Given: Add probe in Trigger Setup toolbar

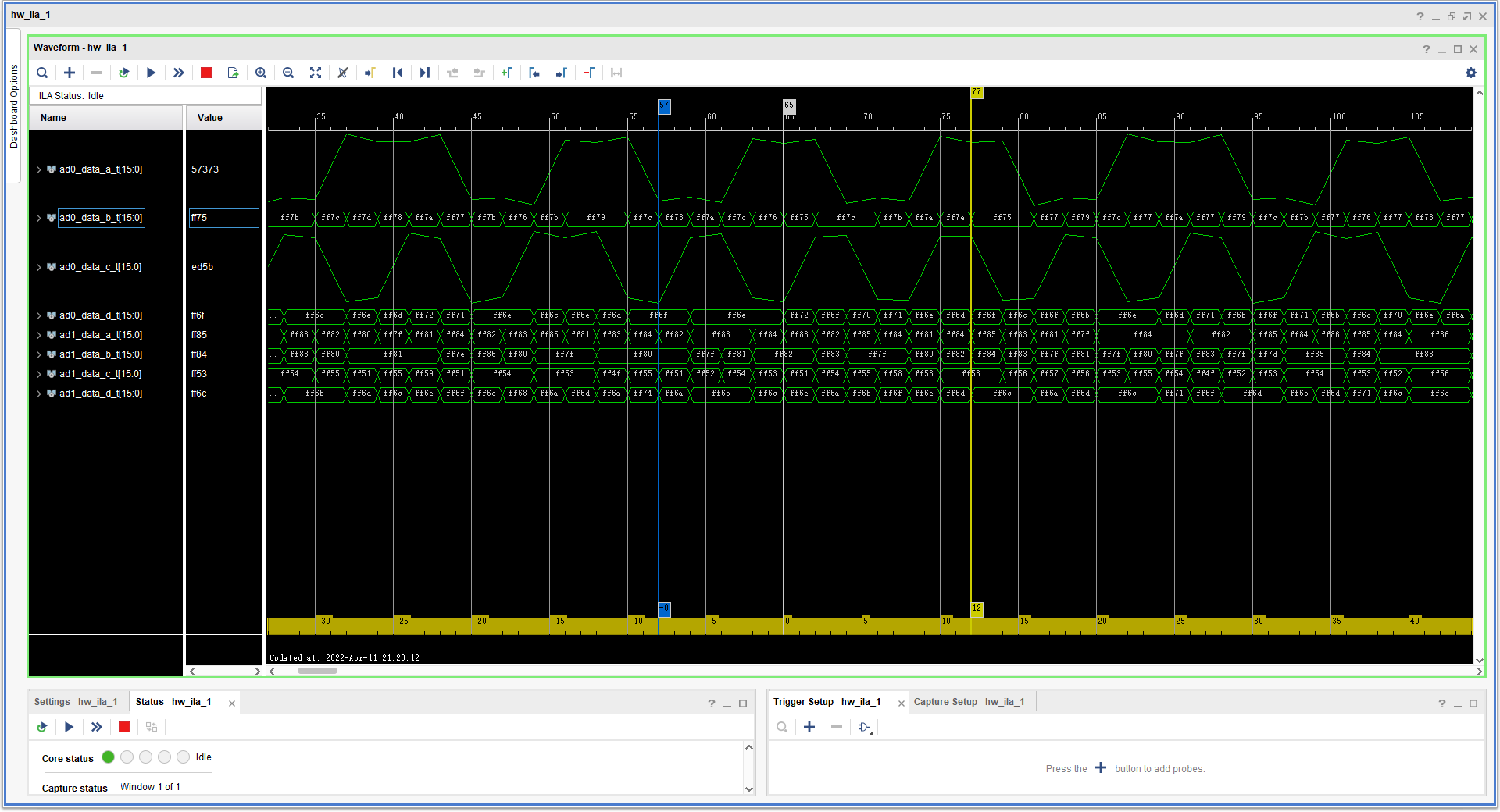Looking at the screenshot, I should point(809,727).
